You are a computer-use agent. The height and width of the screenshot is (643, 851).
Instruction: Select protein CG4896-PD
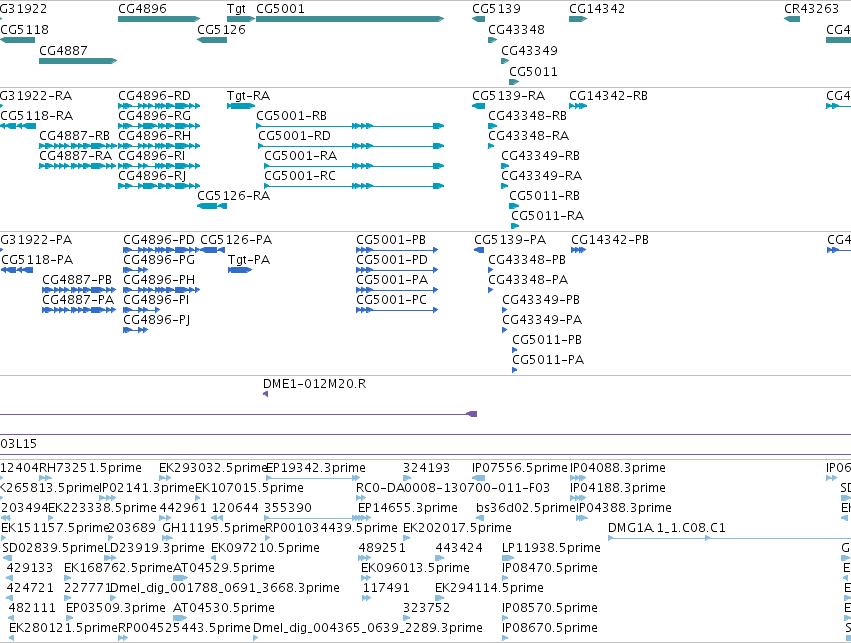(162, 250)
